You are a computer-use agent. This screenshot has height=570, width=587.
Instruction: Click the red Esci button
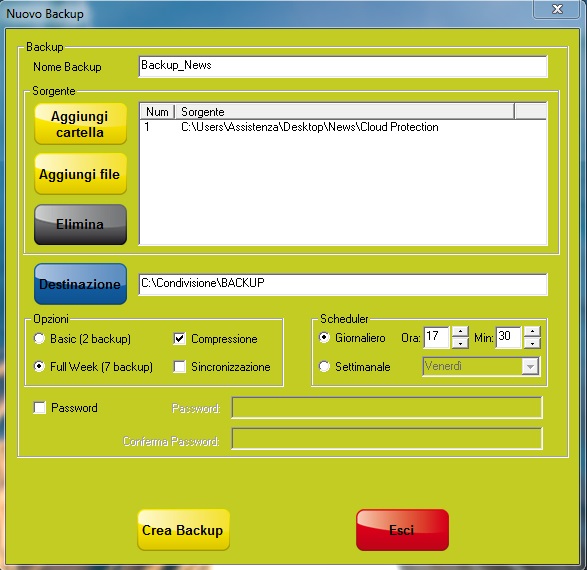pos(402,530)
